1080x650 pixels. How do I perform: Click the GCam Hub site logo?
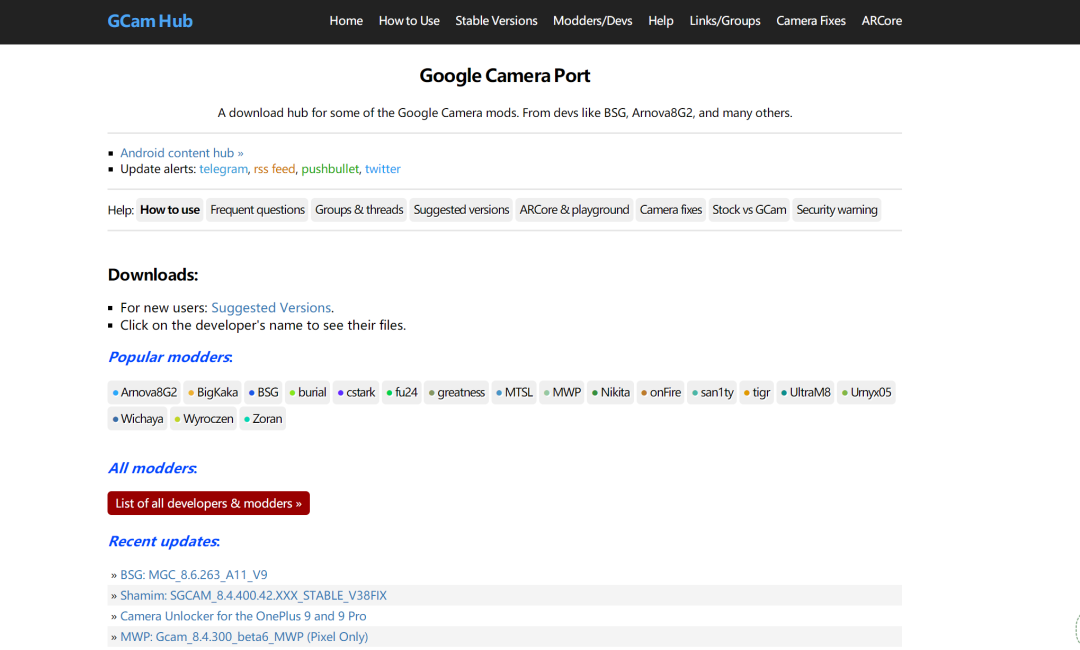click(x=150, y=21)
